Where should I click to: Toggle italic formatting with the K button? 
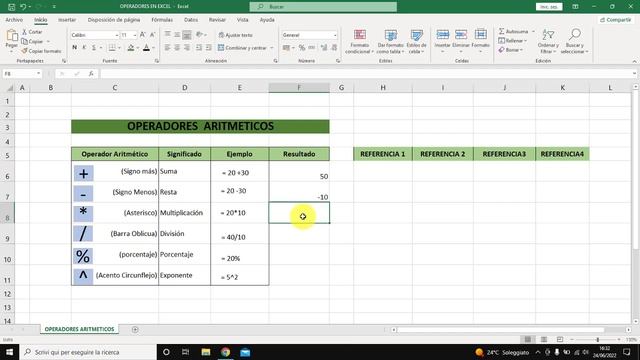pos(84,48)
